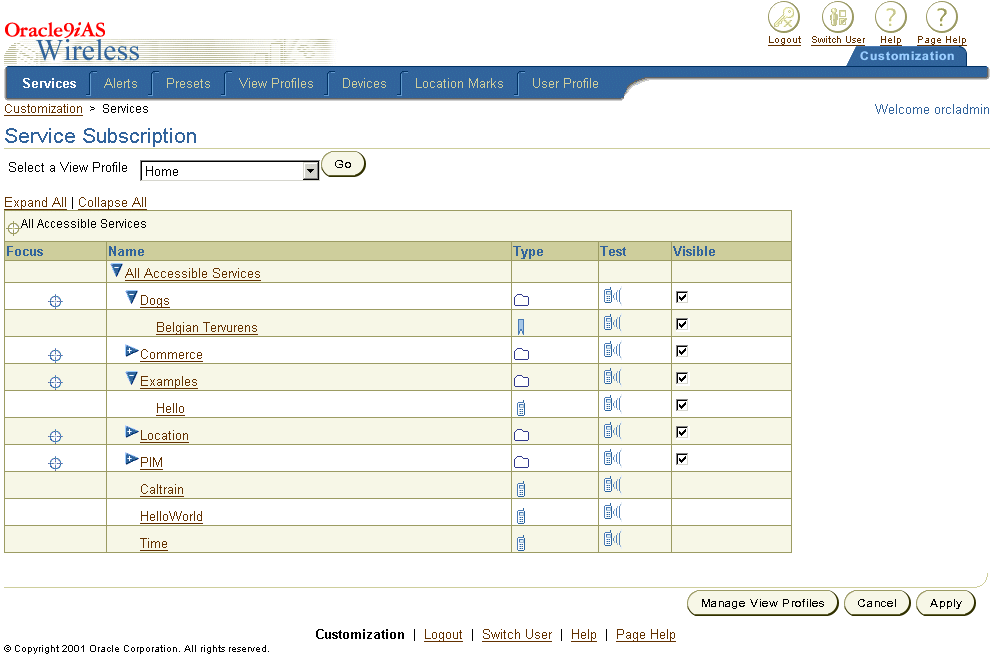Click the Logout key icon
This screenshot has width=1005, height=655.
(784, 17)
